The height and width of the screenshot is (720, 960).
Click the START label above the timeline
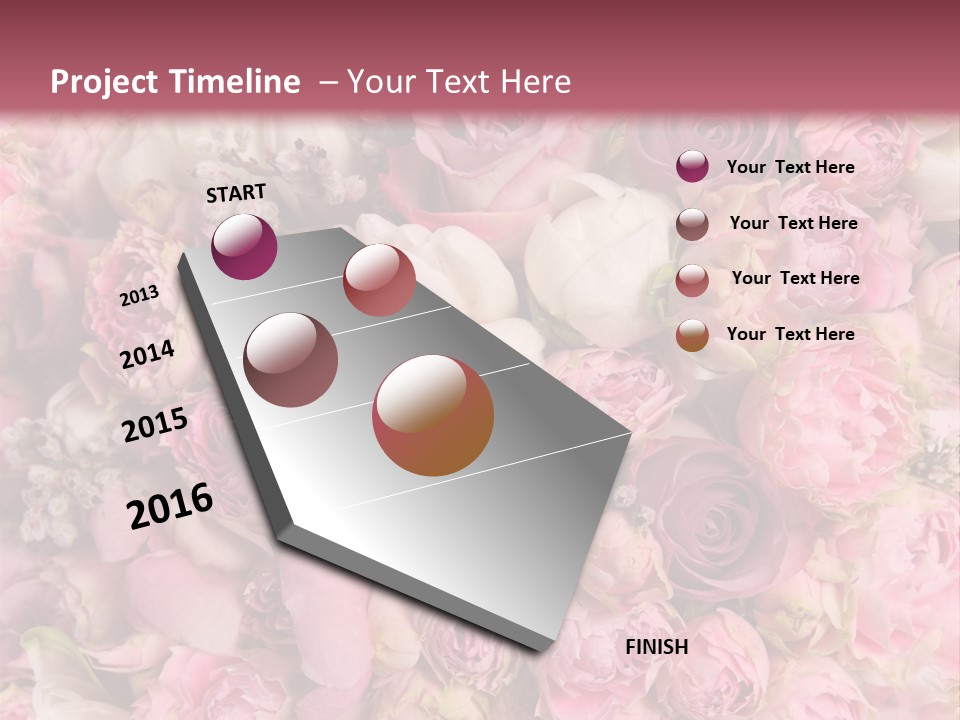[236, 193]
